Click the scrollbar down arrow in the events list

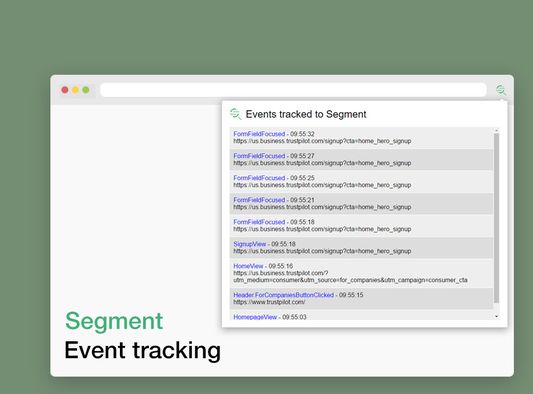coord(496,316)
